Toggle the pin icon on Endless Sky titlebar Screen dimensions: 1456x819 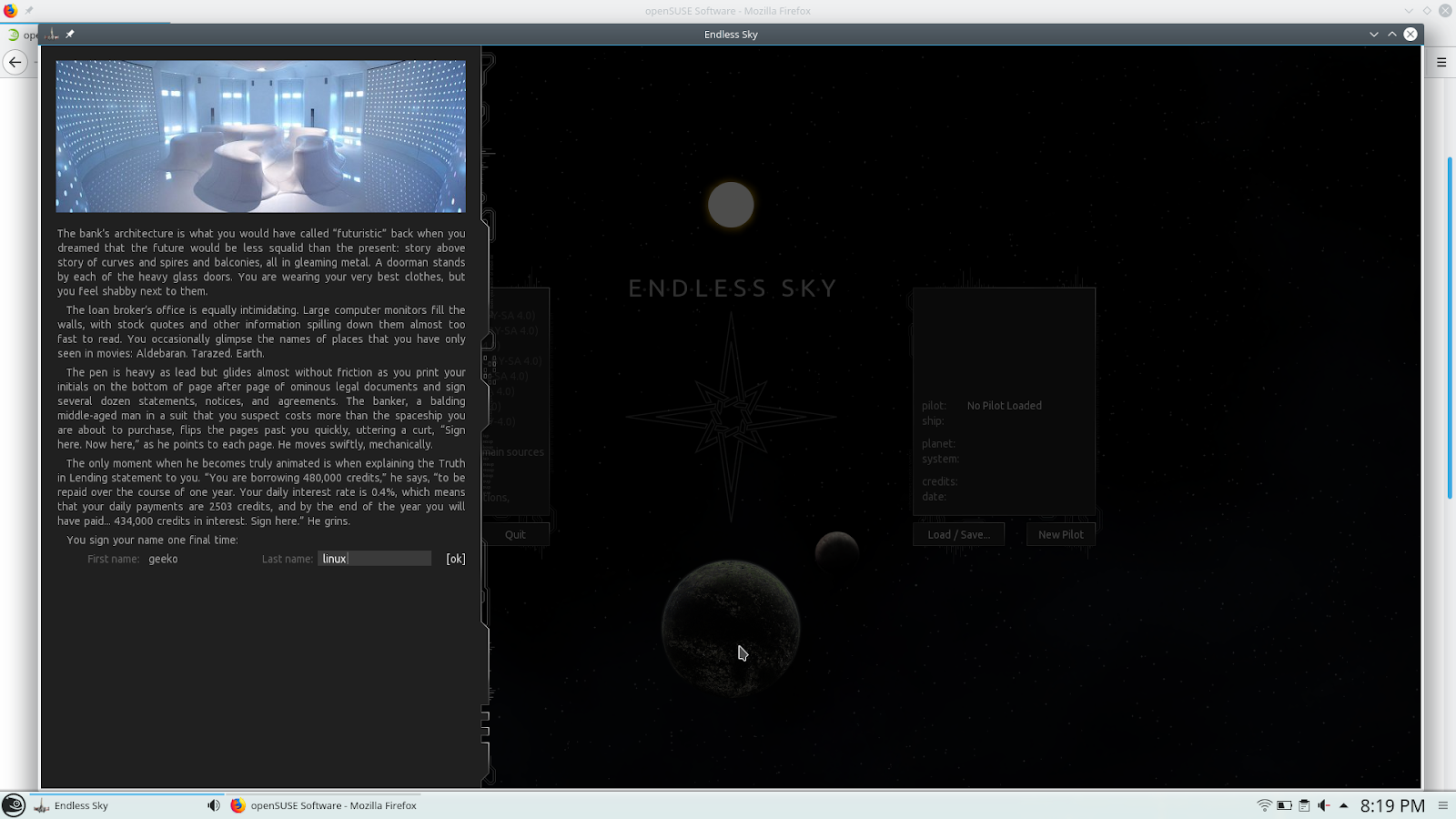pos(70,35)
